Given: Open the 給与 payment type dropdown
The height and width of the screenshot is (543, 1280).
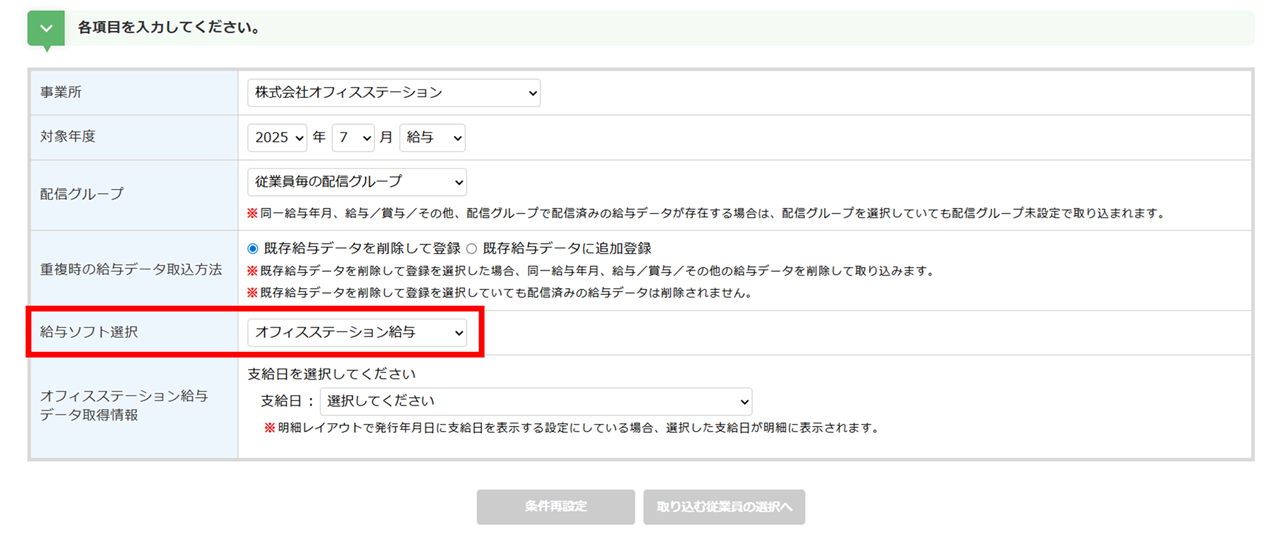Looking at the screenshot, I should point(432,138).
